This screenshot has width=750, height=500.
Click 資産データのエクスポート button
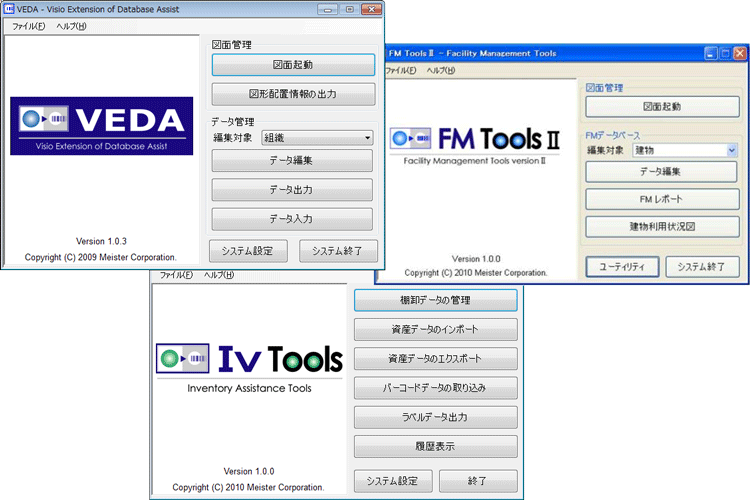coord(436,359)
